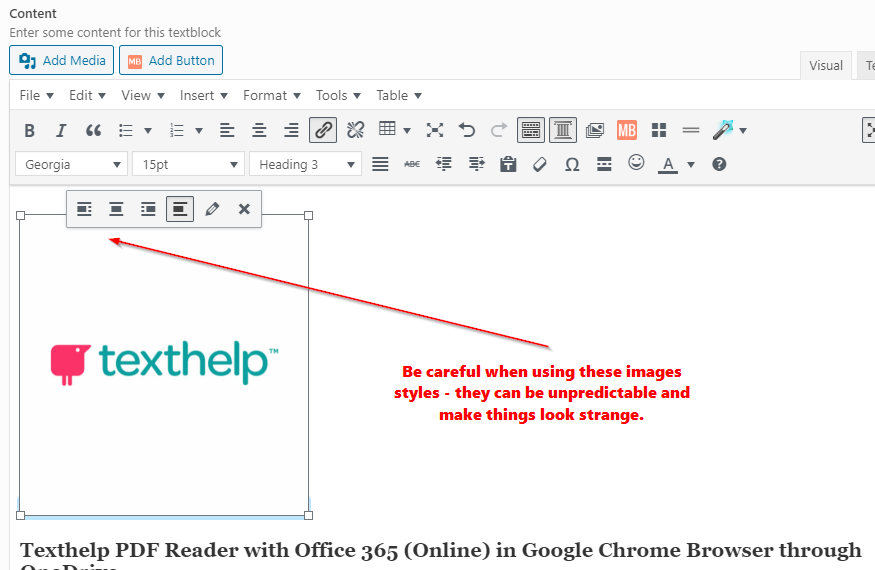This screenshot has width=875, height=570.
Task: Redo the last action
Action: (499, 131)
